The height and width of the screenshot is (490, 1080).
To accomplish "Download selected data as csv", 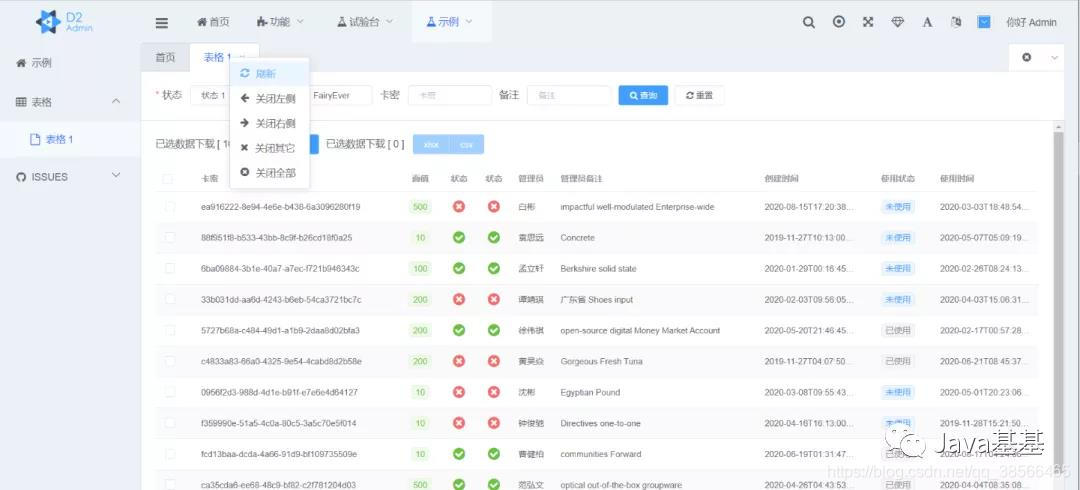I will (466, 145).
